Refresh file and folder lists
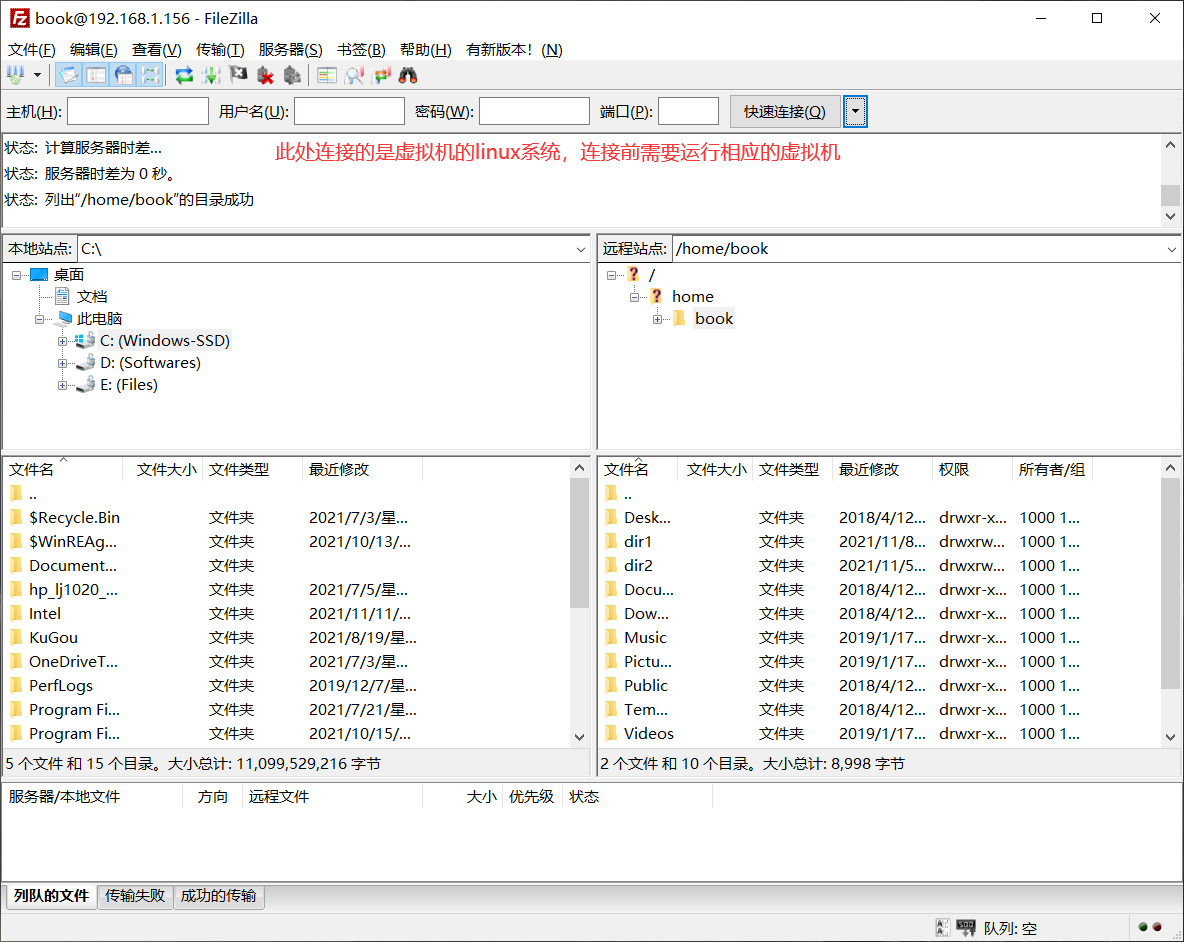The width and height of the screenshot is (1184, 942). (184, 75)
